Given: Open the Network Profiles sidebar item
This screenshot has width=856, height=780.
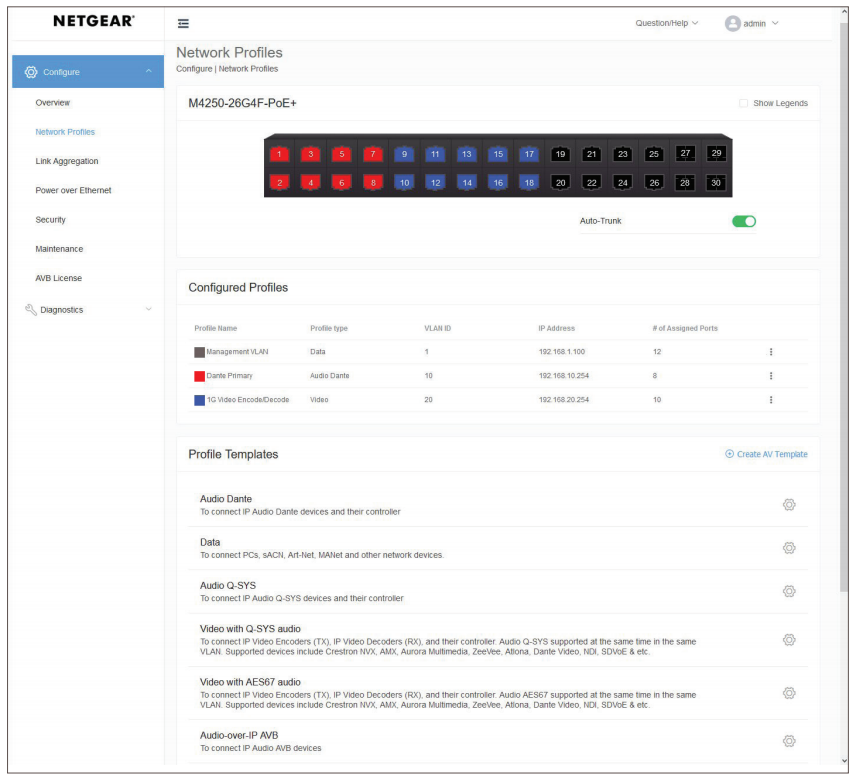Looking at the screenshot, I should (65, 132).
